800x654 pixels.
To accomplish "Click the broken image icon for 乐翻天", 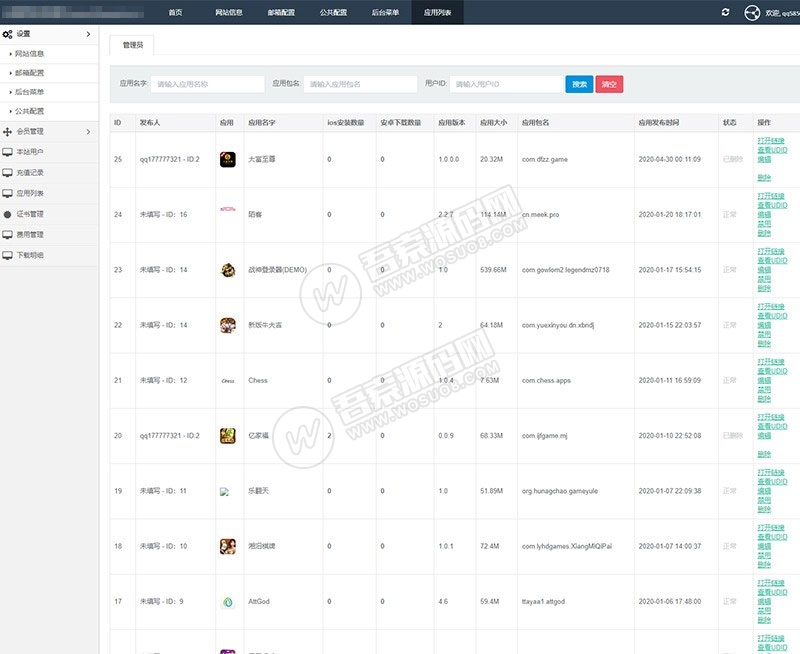I will (224, 491).
